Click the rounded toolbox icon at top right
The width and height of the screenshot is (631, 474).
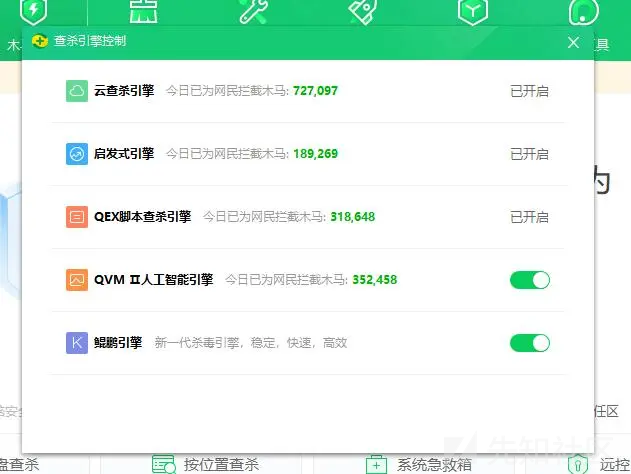pos(584,11)
